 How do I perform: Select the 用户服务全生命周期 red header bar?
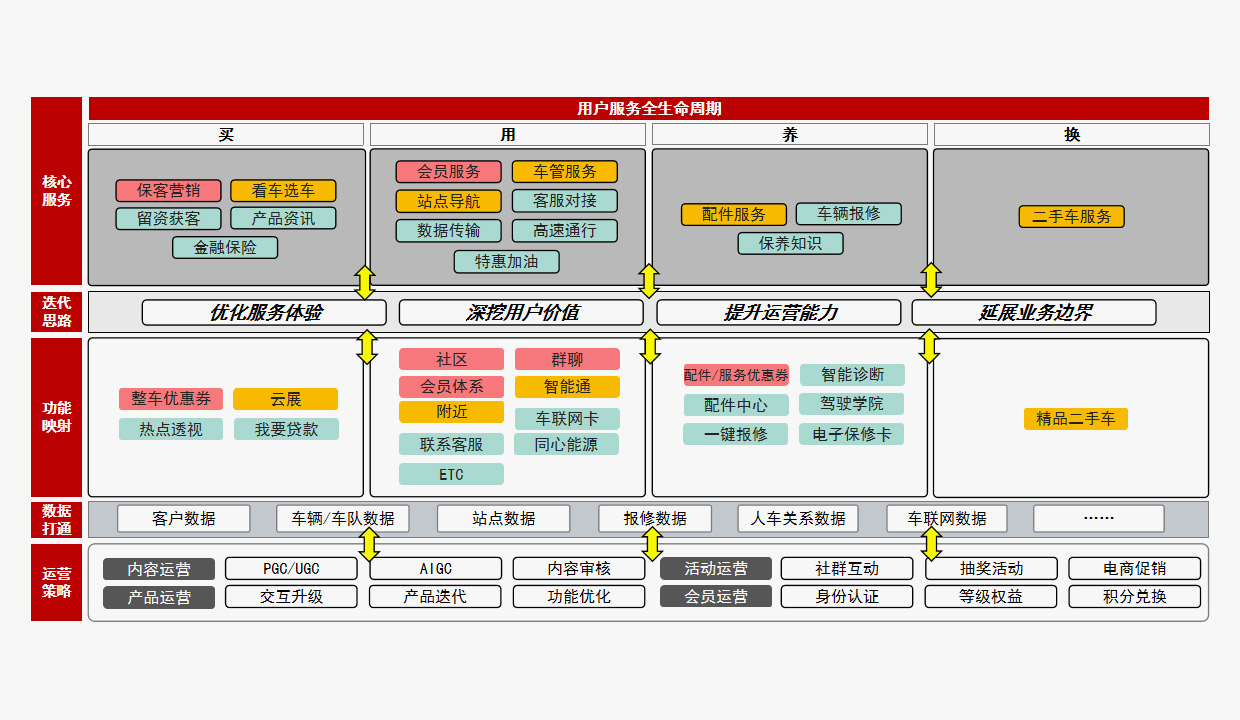tap(648, 108)
